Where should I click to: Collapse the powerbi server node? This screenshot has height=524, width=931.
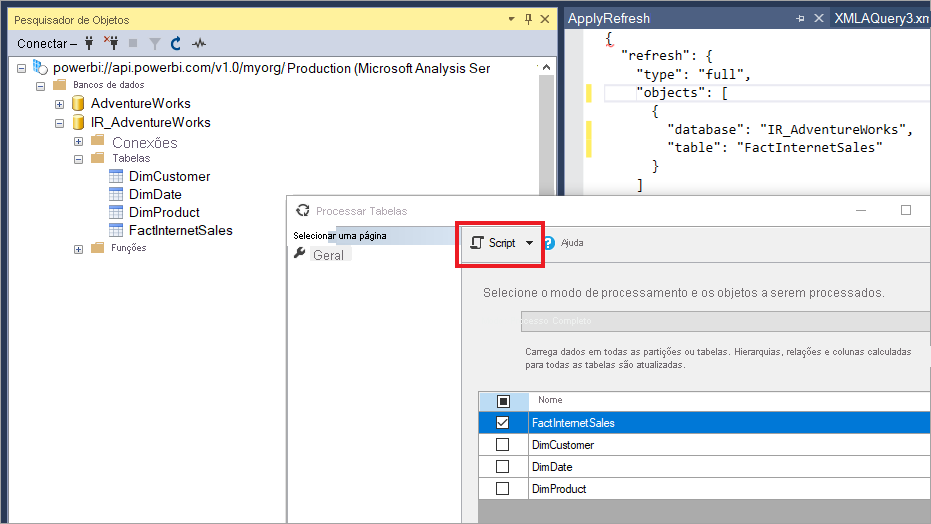21,68
